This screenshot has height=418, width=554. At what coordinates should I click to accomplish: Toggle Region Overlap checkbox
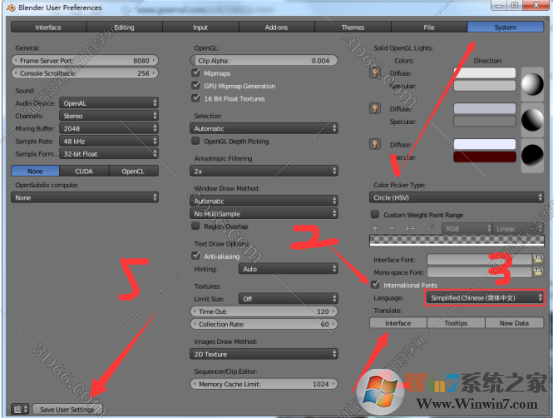click(x=195, y=226)
